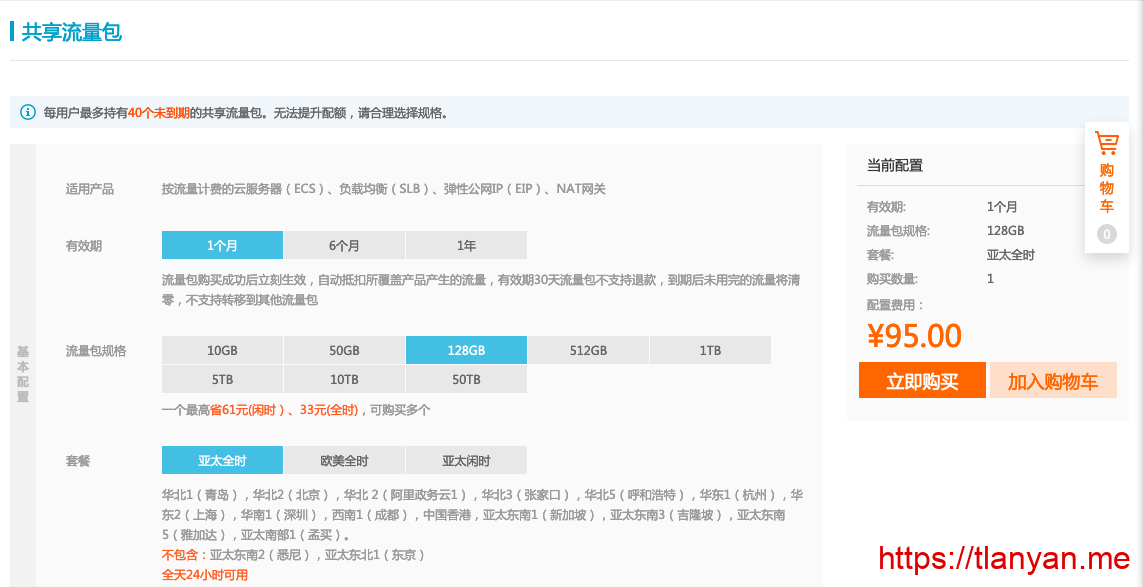Pick the 512GB package size
Image resolution: width=1143 pixels, height=587 pixels.
pyautogui.click(x=588, y=350)
